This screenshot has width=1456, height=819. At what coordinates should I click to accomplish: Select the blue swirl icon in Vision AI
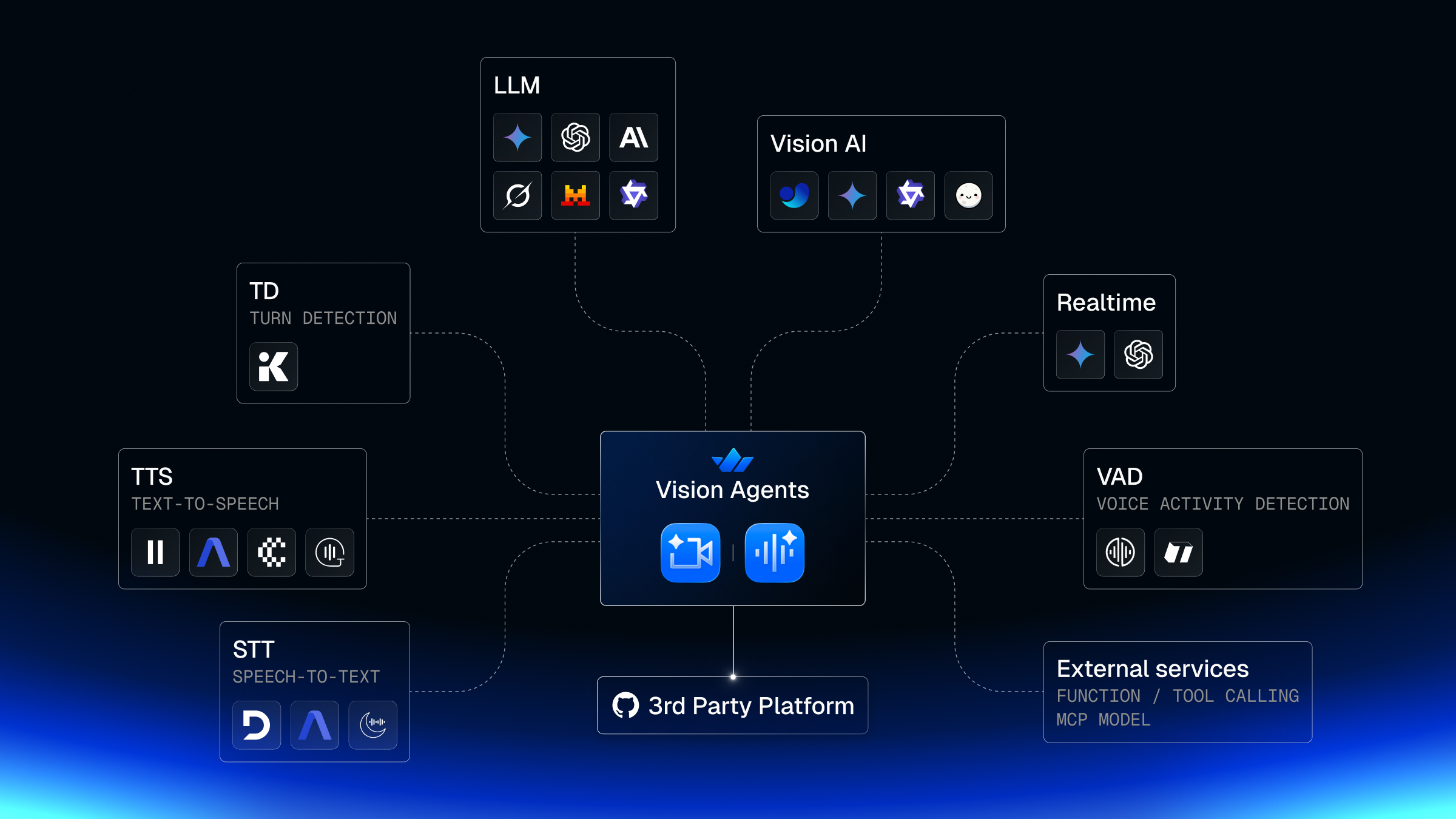(x=794, y=195)
